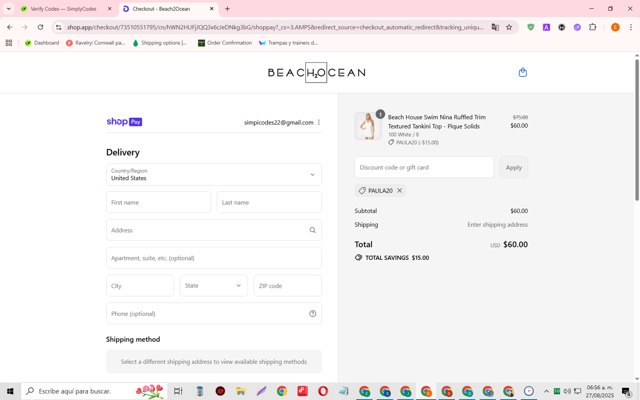
Task: Open the purple A extension
Action: 546,27
